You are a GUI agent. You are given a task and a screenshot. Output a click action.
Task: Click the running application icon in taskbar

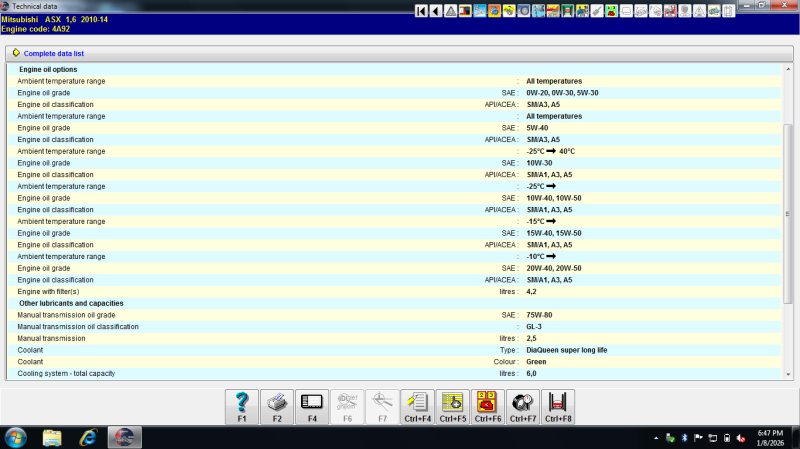pyautogui.click(x=124, y=438)
